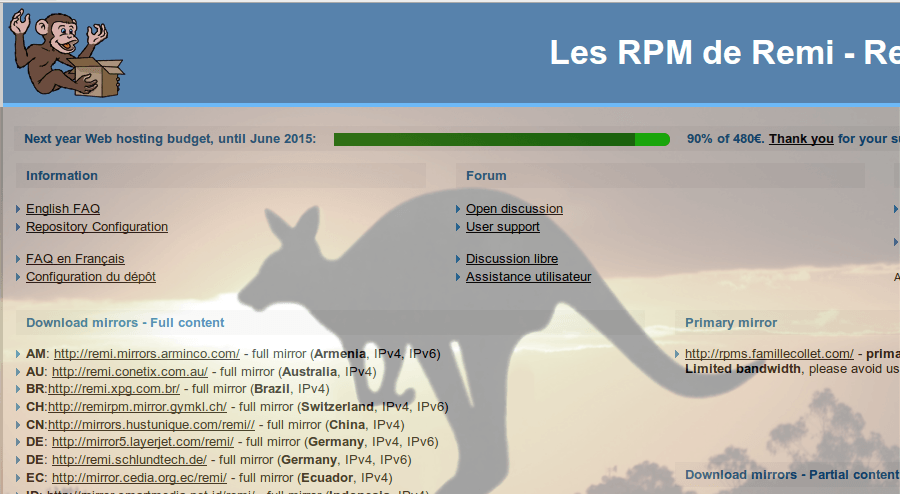Viewport: 900px width, 494px height.
Task: Open the English FAQ link
Action: pyautogui.click(x=63, y=209)
